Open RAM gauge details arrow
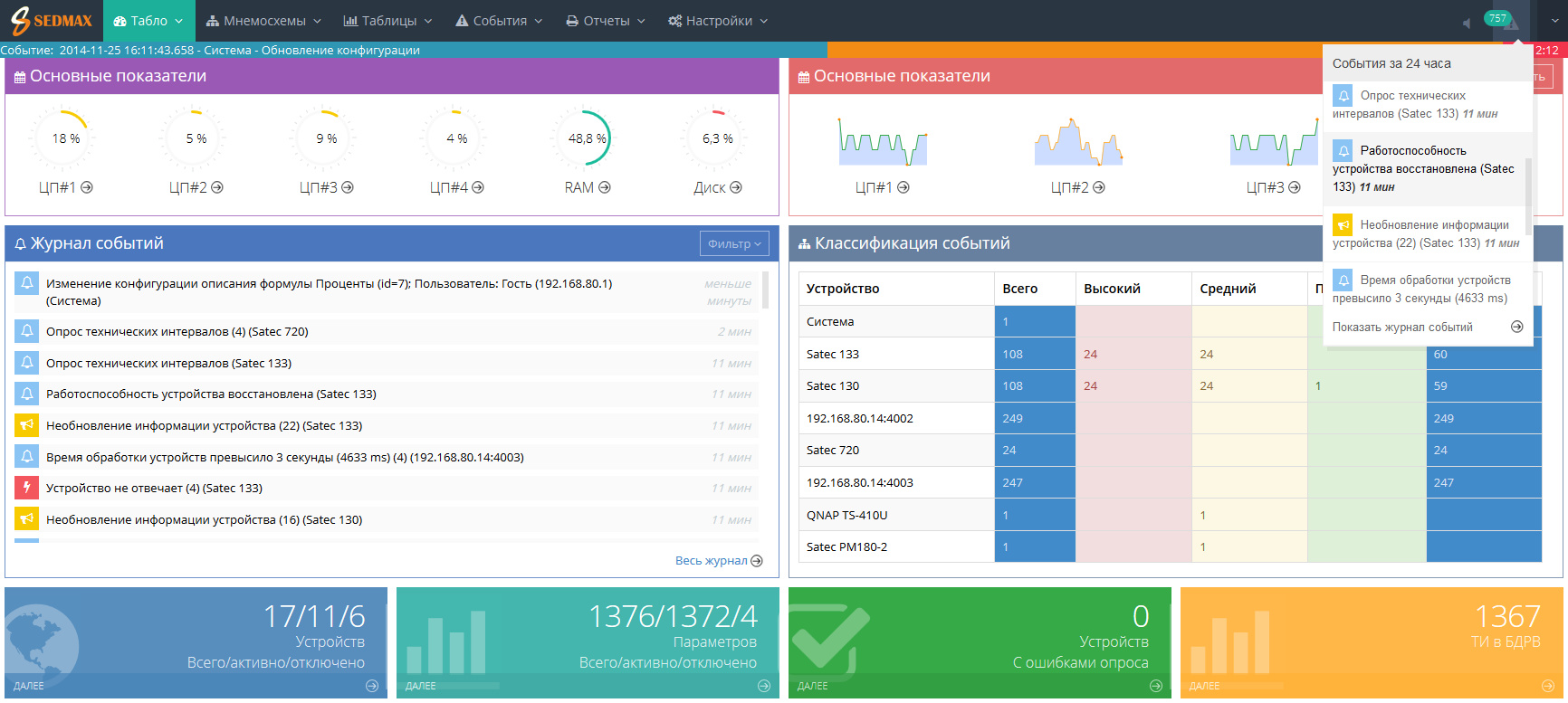1568x703 pixels. point(605,187)
